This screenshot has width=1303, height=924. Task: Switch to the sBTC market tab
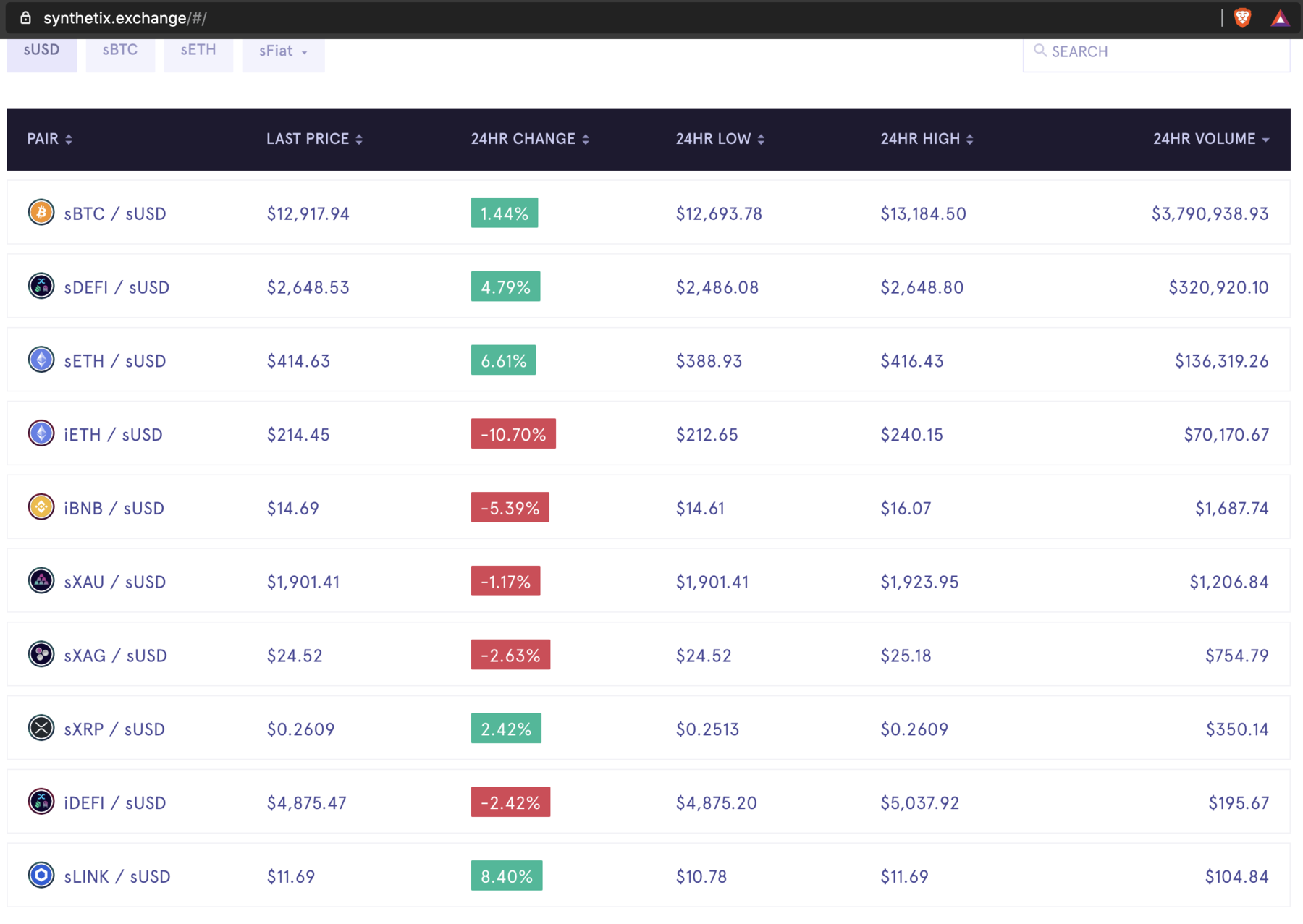coord(120,51)
